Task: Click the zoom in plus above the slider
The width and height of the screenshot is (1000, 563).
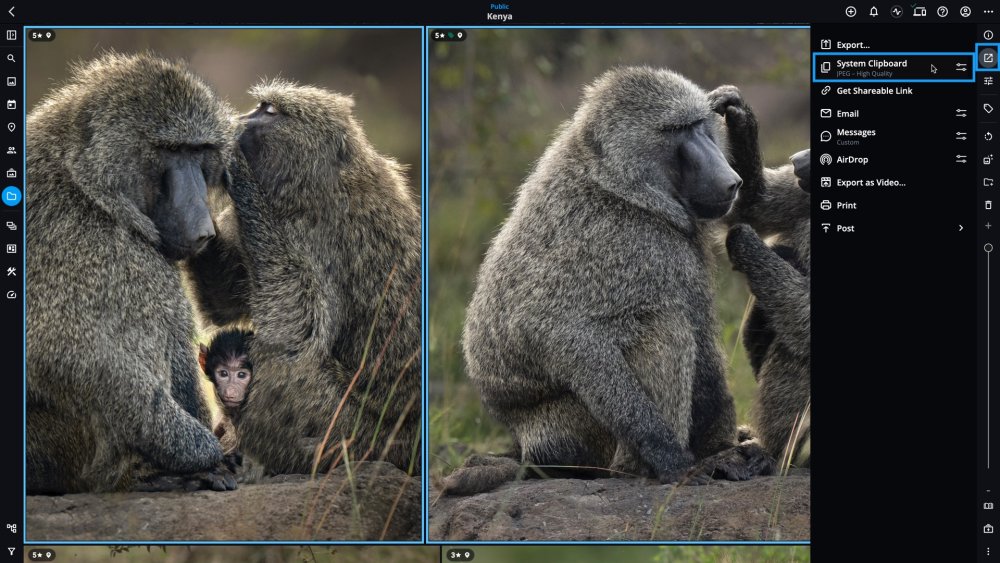Action: pyautogui.click(x=989, y=226)
